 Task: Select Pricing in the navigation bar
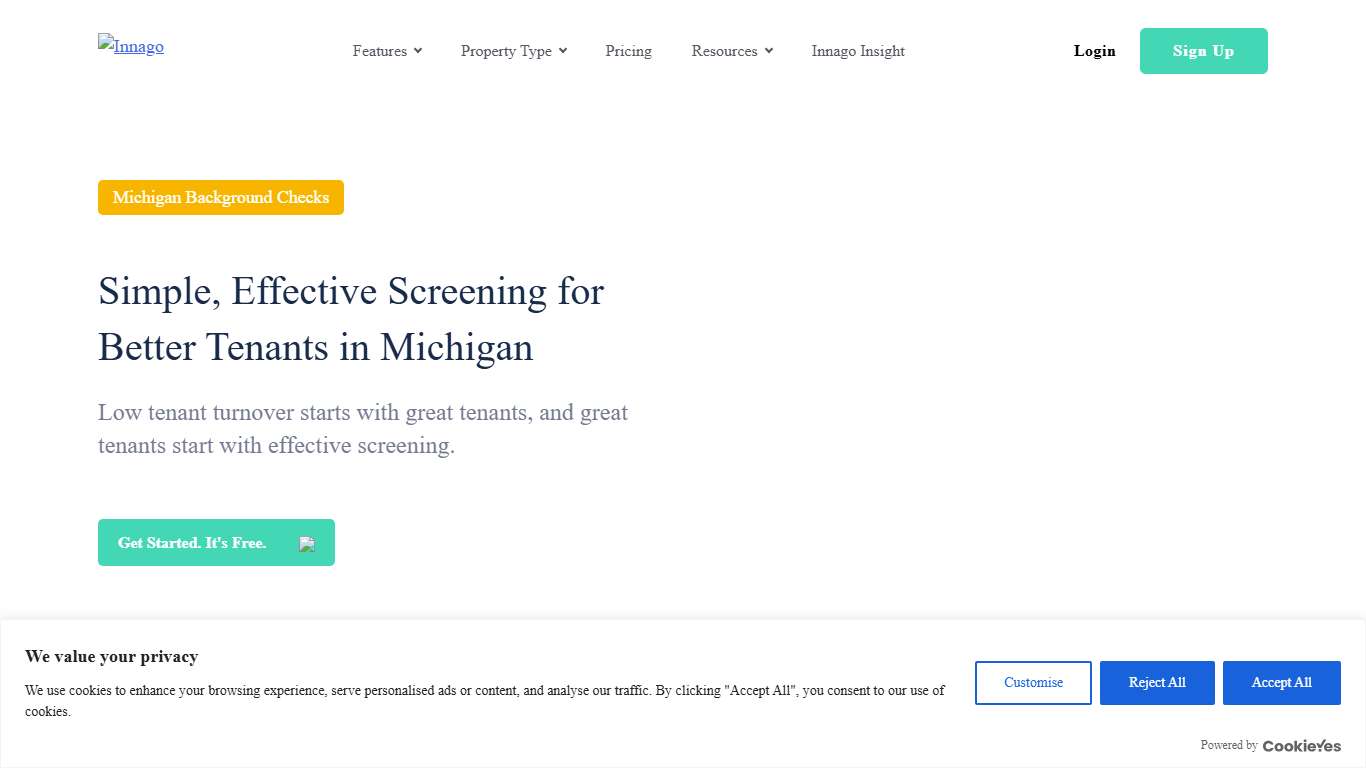[x=628, y=50]
